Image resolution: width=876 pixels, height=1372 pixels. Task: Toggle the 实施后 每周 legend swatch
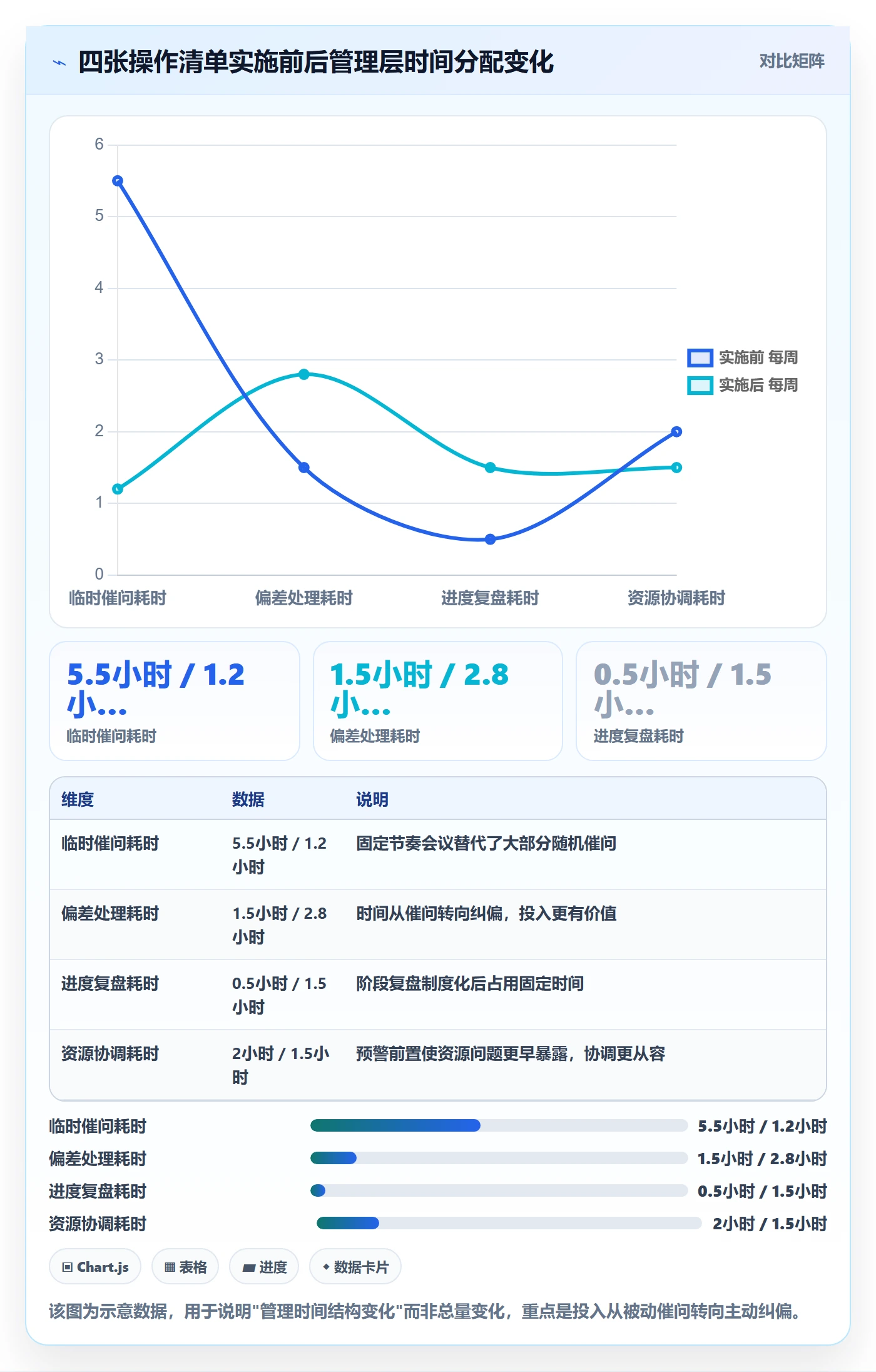tap(700, 385)
